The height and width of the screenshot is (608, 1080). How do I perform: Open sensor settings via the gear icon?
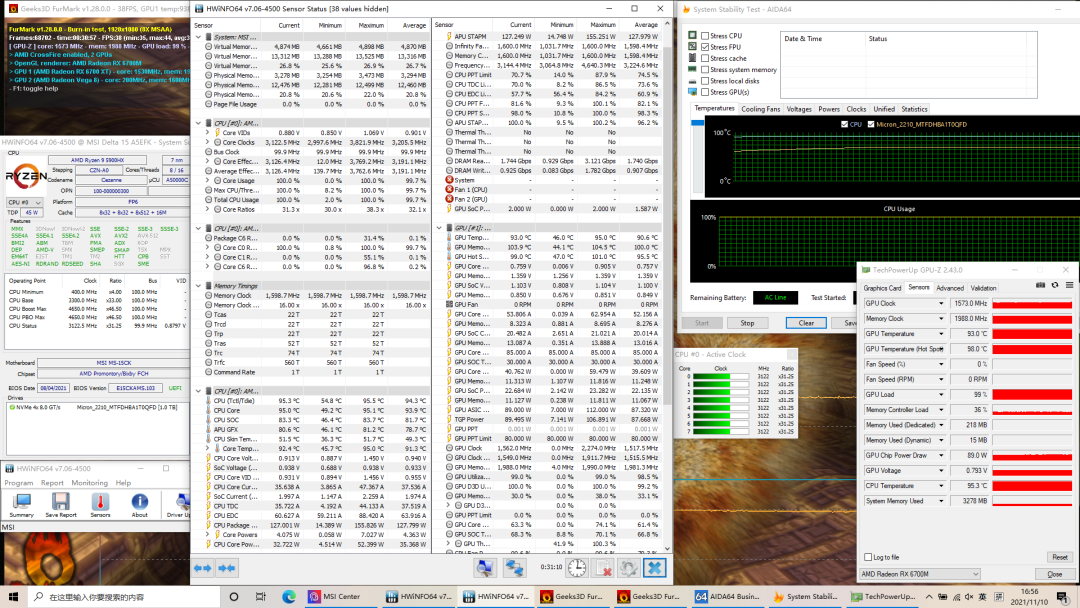[628, 568]
